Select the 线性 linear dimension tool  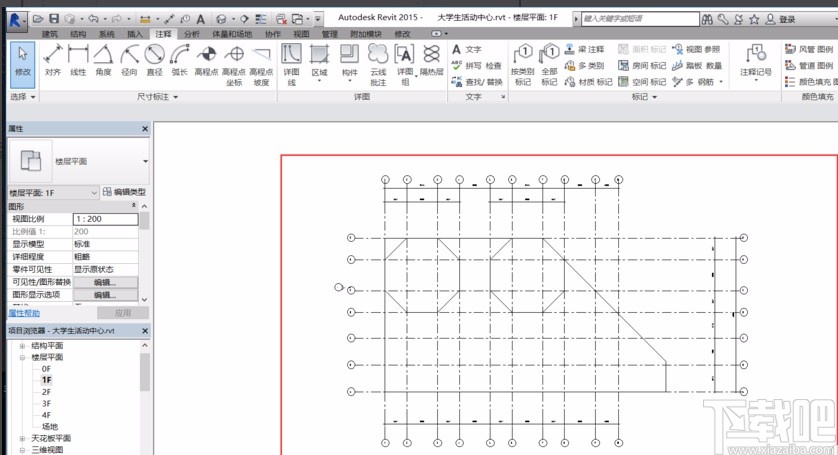[78, 60]
